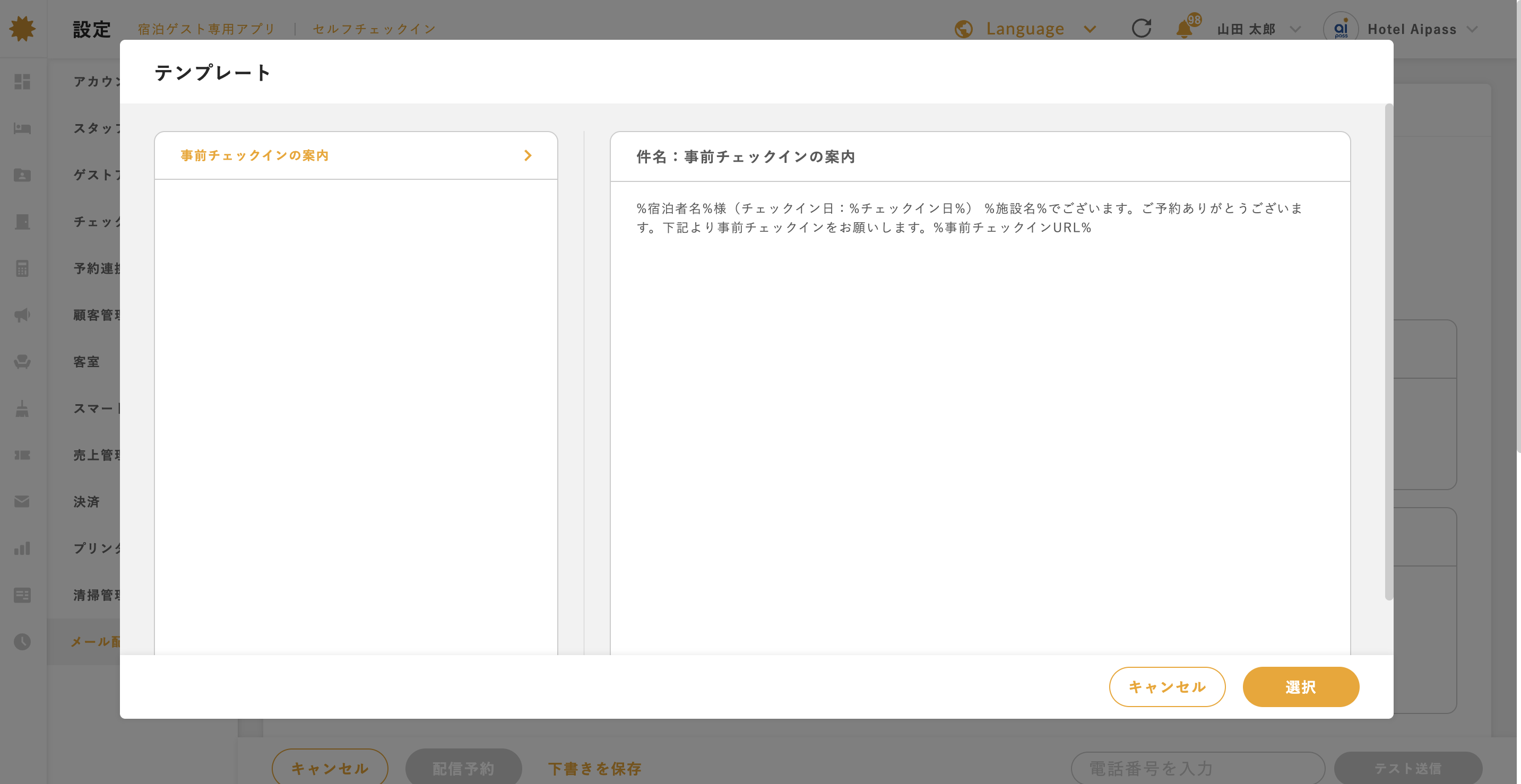The height and width of the screenshot is (784, 1521).
Task: Click the 選択 button in the dialog
Action: tap(1301, 686)
